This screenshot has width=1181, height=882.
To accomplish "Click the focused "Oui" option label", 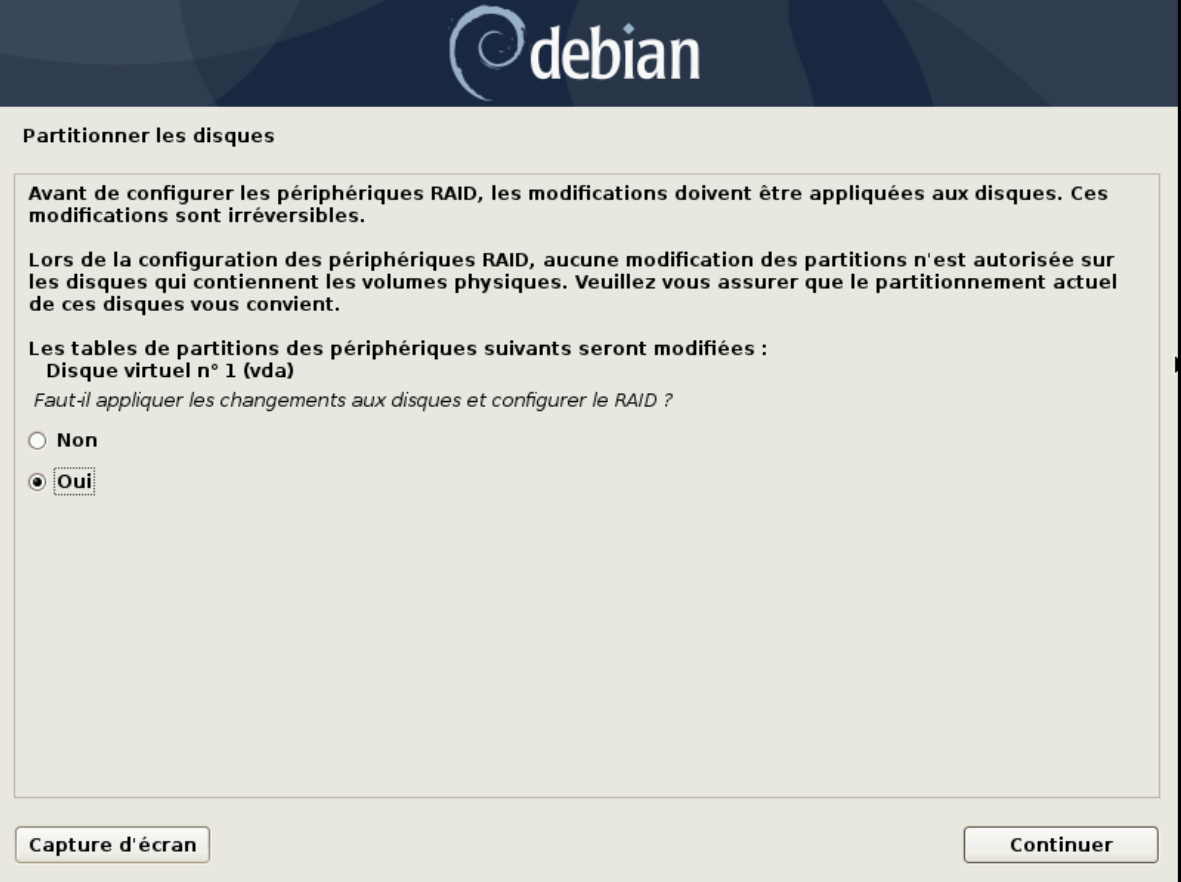I will click(x=75, y=482).
